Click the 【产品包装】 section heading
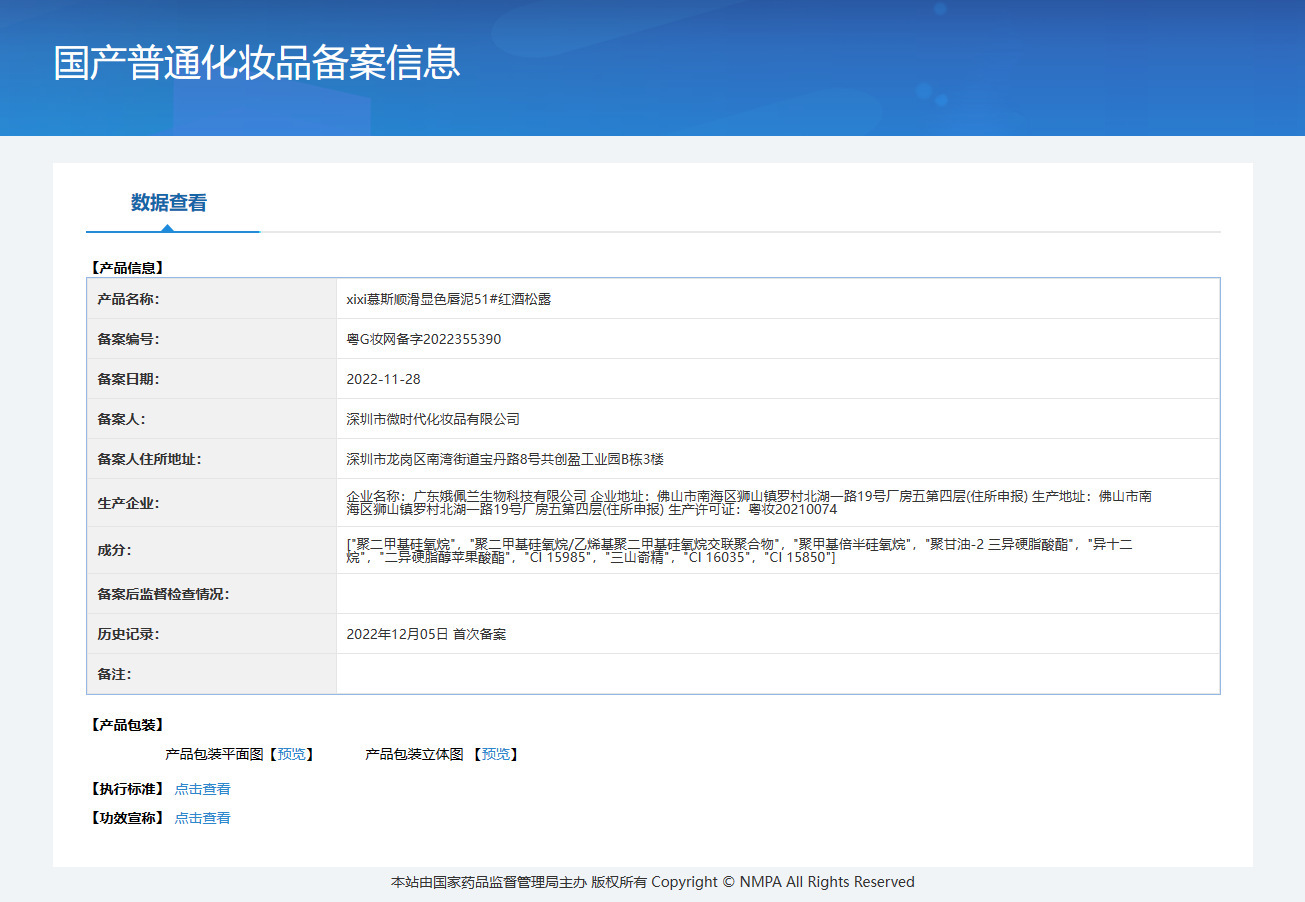 pos(125,725)
